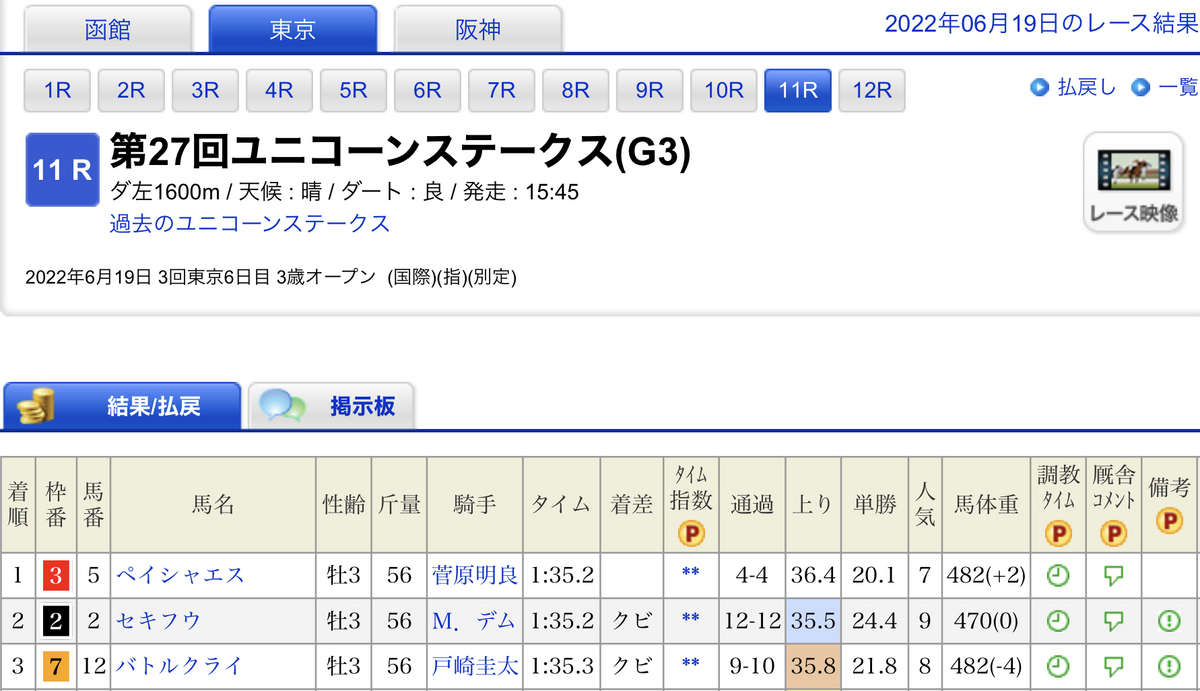Click speech bubbles icon on 掲示板 tab
1200x691 pixels.
click(282, 406)
